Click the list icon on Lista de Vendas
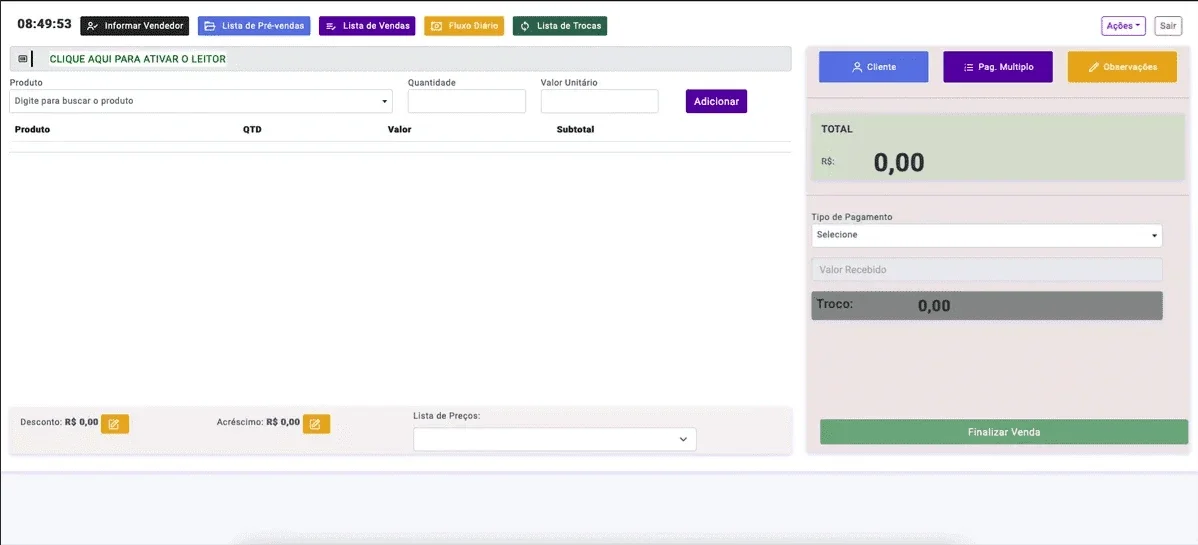 click(x=331, y=26)
